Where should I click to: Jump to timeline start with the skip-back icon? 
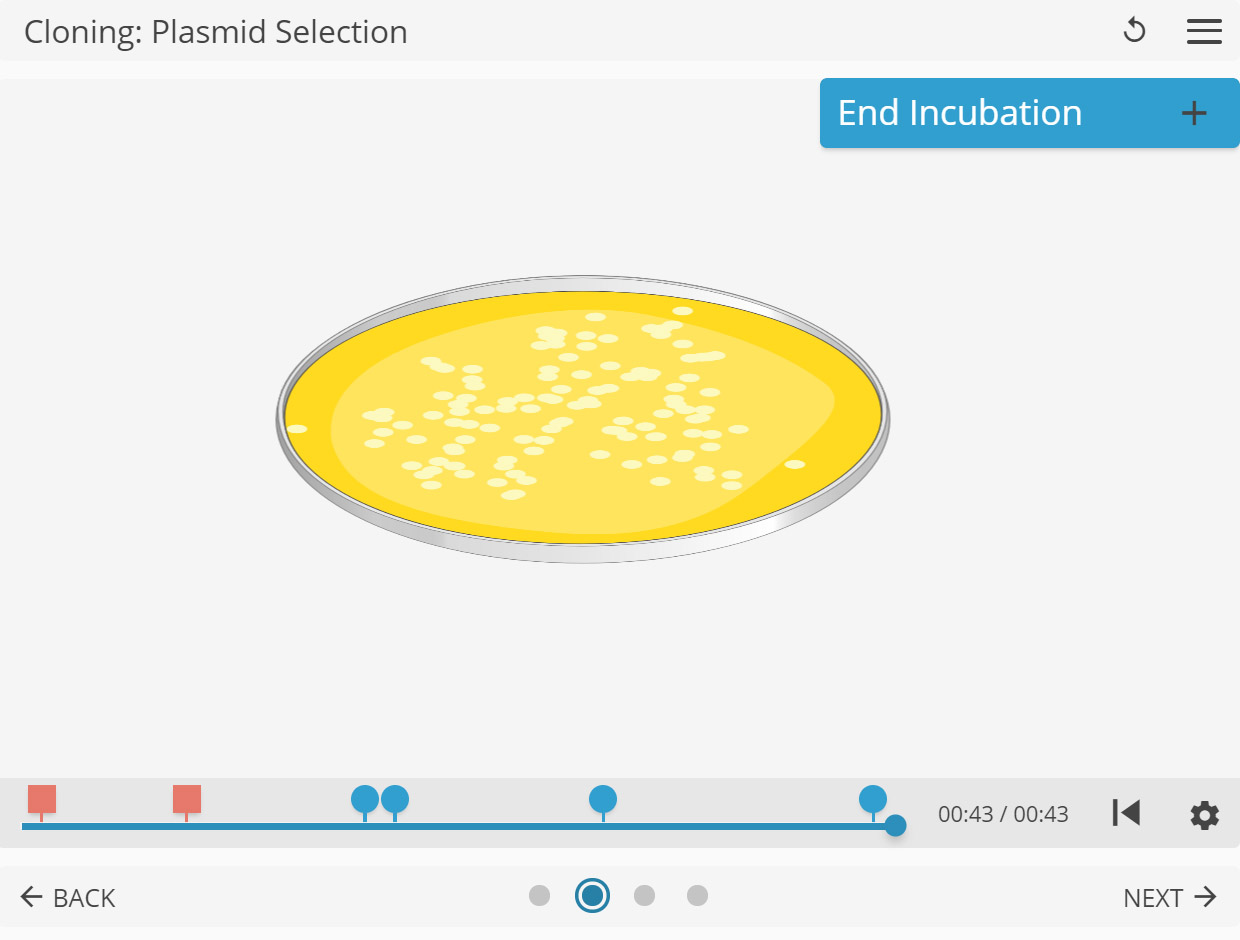tap(1126, 813)
